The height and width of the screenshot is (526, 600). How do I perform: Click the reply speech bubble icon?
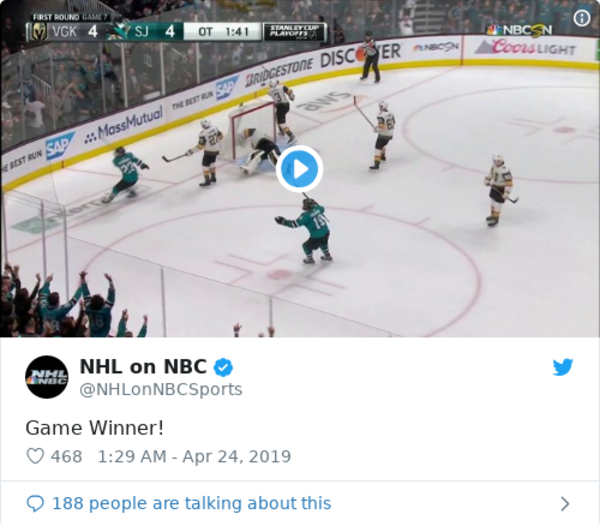click(x=35, y=503)
